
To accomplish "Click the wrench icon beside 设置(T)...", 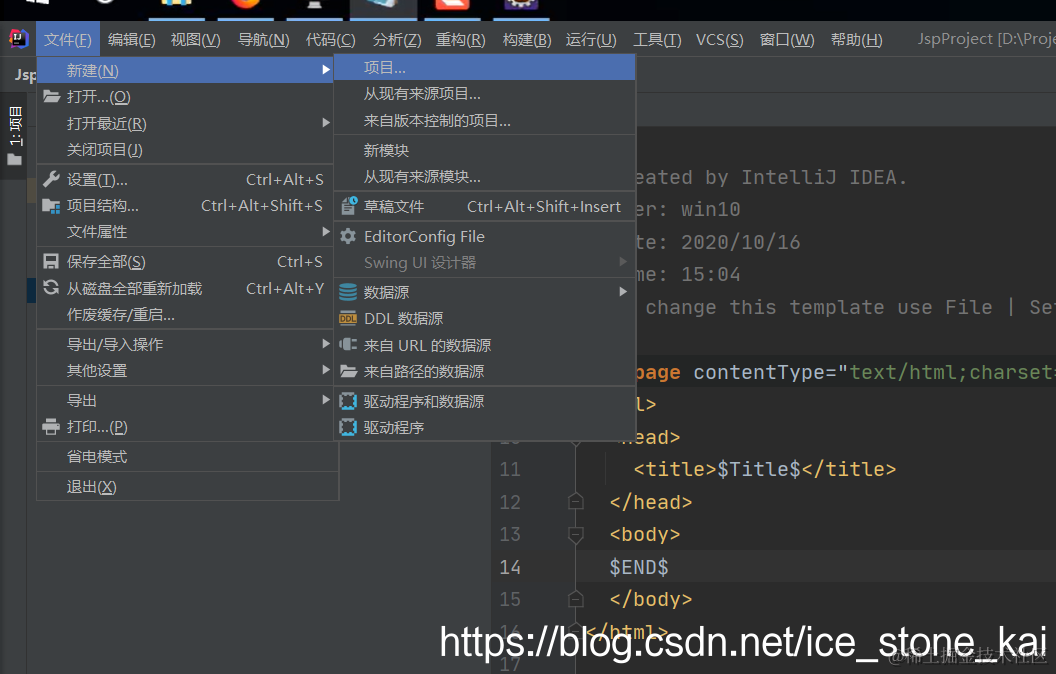I will point(51,179).
